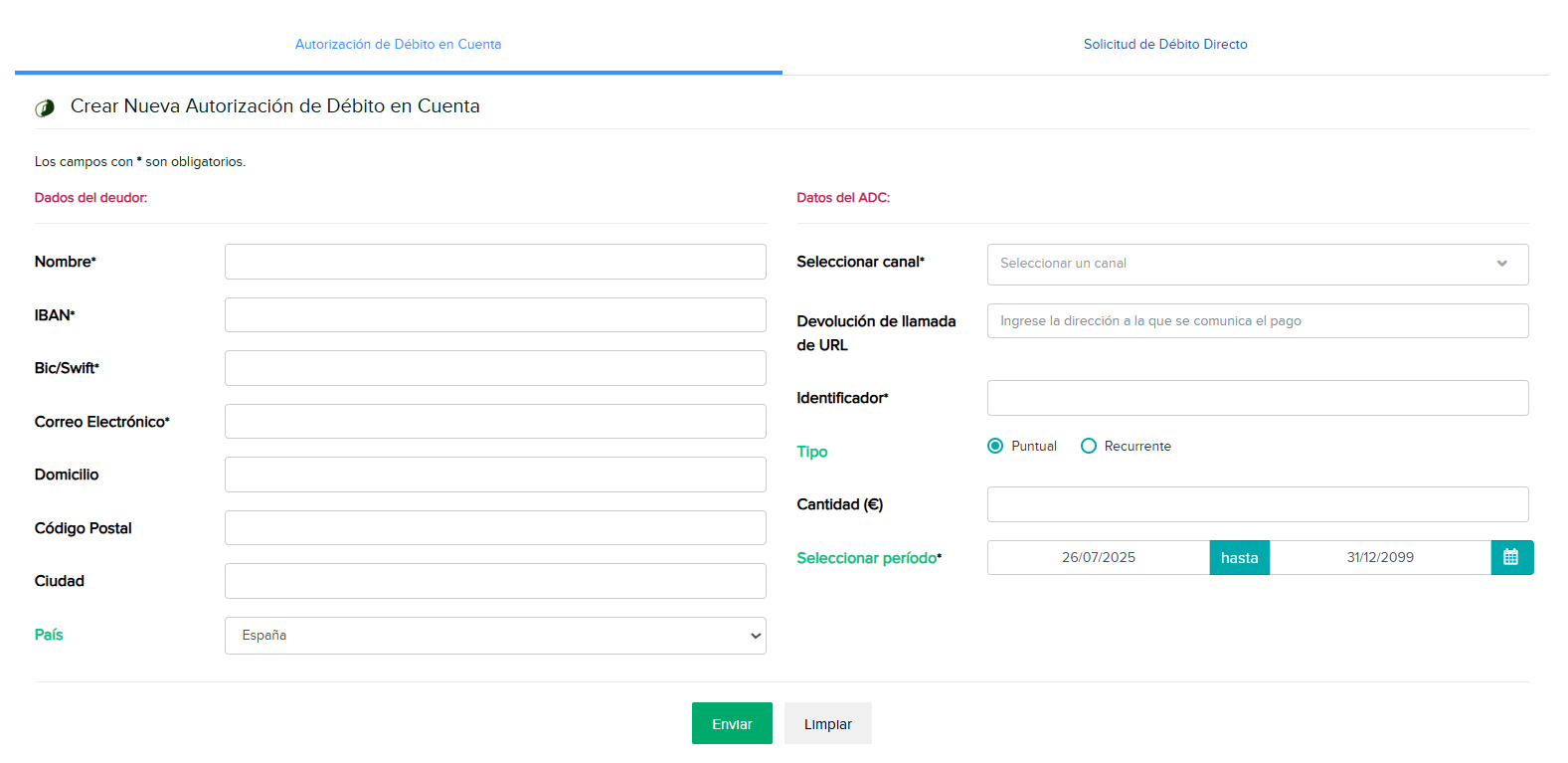Click the Identificador input field
This screenshot has width=1568, height=763.
tap(1257, 398)
